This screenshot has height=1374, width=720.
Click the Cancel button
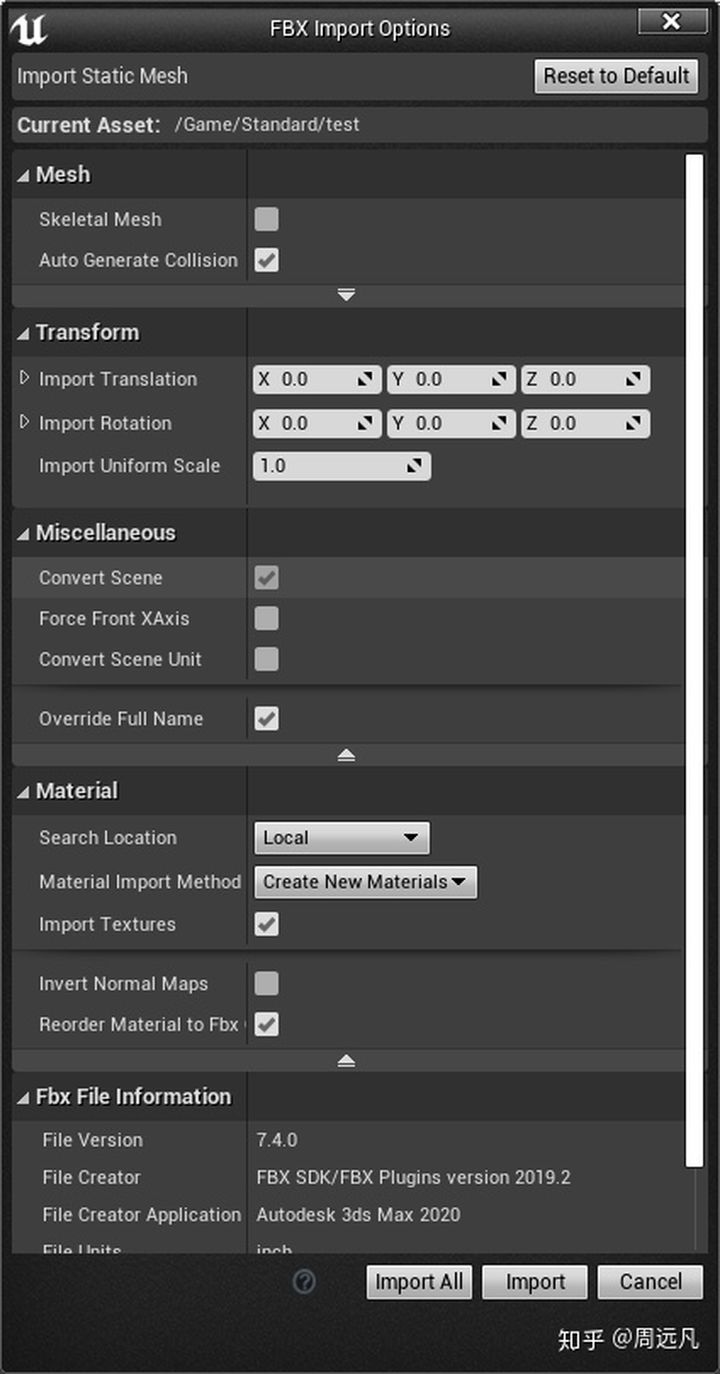point(651,1282)
